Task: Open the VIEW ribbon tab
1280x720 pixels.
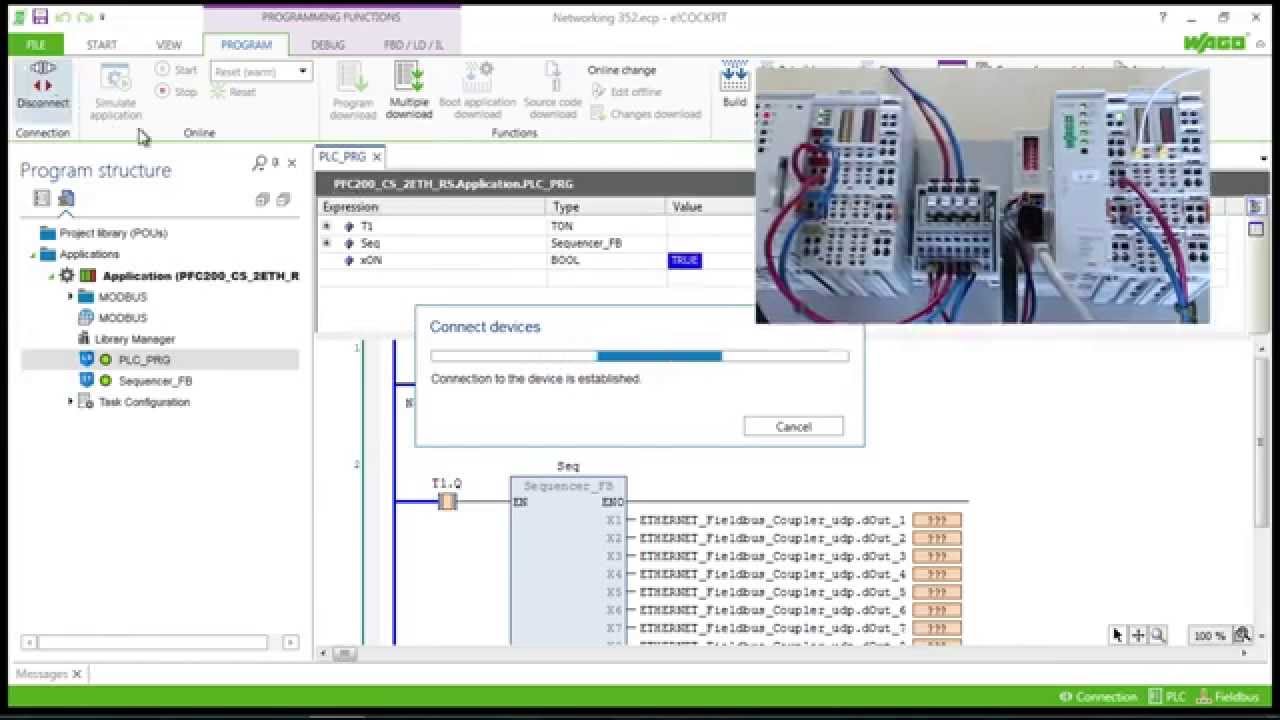Action: tap(169, 45)
